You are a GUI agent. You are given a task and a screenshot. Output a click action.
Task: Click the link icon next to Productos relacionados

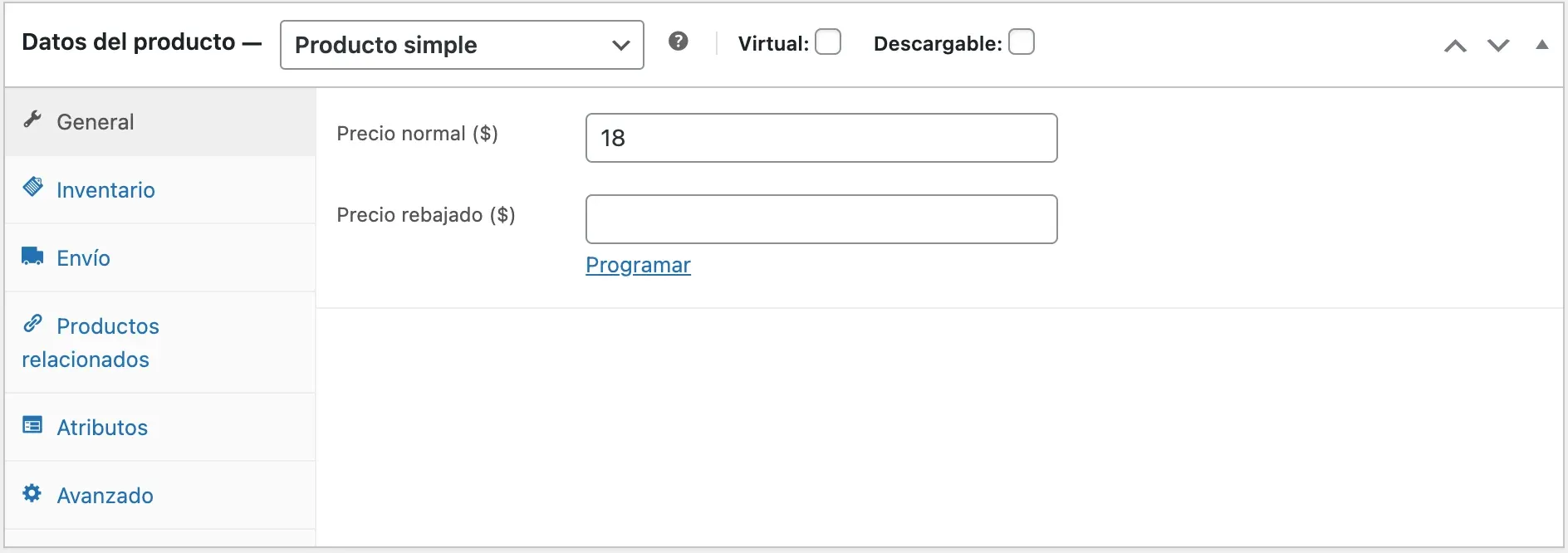point(32,322)
